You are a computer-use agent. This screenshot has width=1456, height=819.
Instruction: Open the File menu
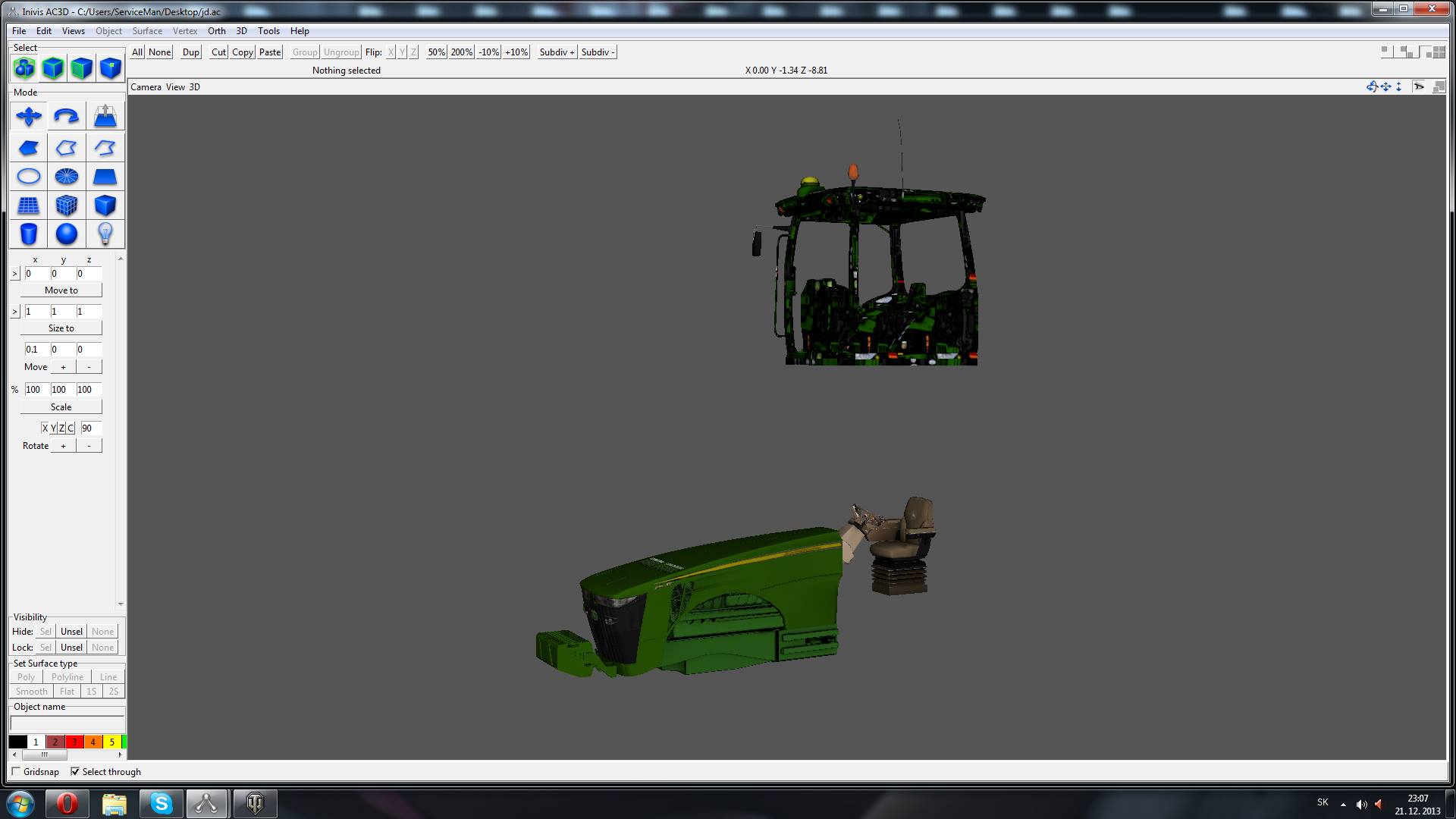click(x=19, y=31)
